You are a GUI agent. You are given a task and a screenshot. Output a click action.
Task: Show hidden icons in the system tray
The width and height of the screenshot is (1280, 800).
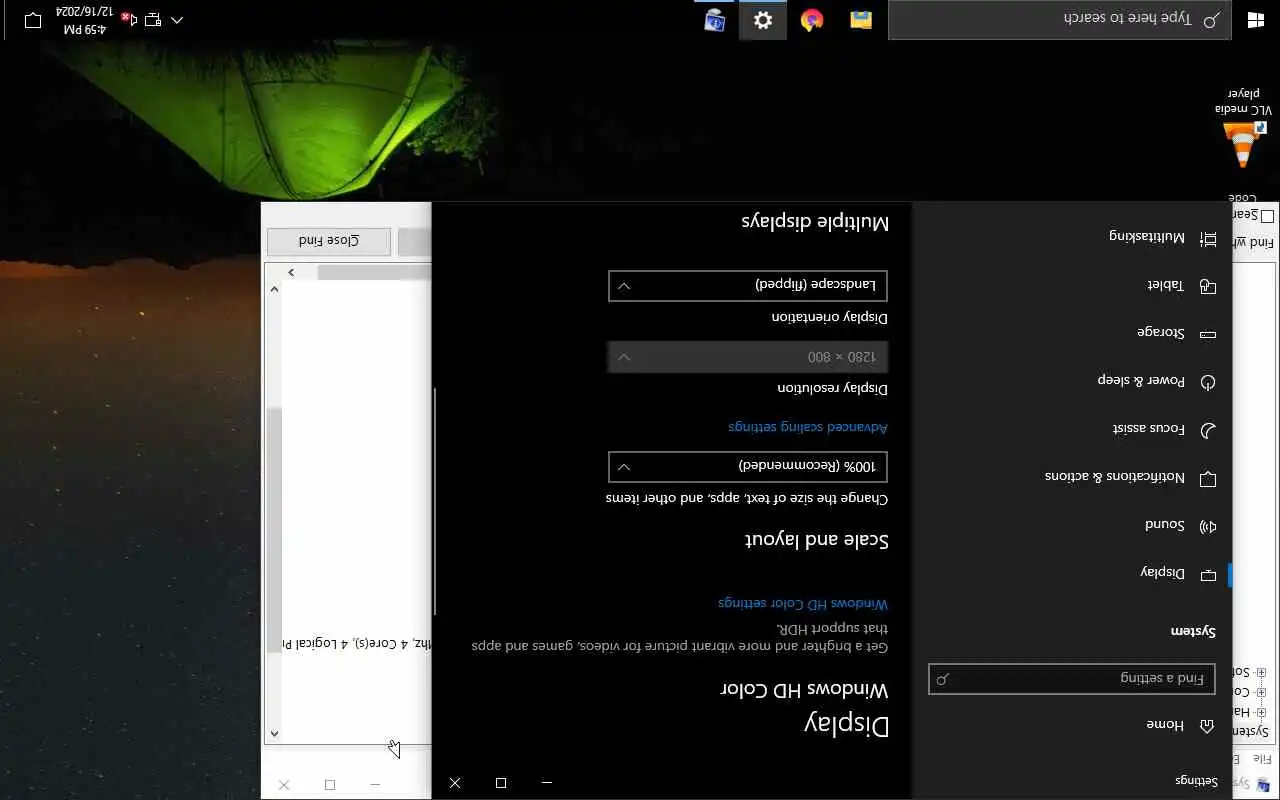tap(177, 19)
